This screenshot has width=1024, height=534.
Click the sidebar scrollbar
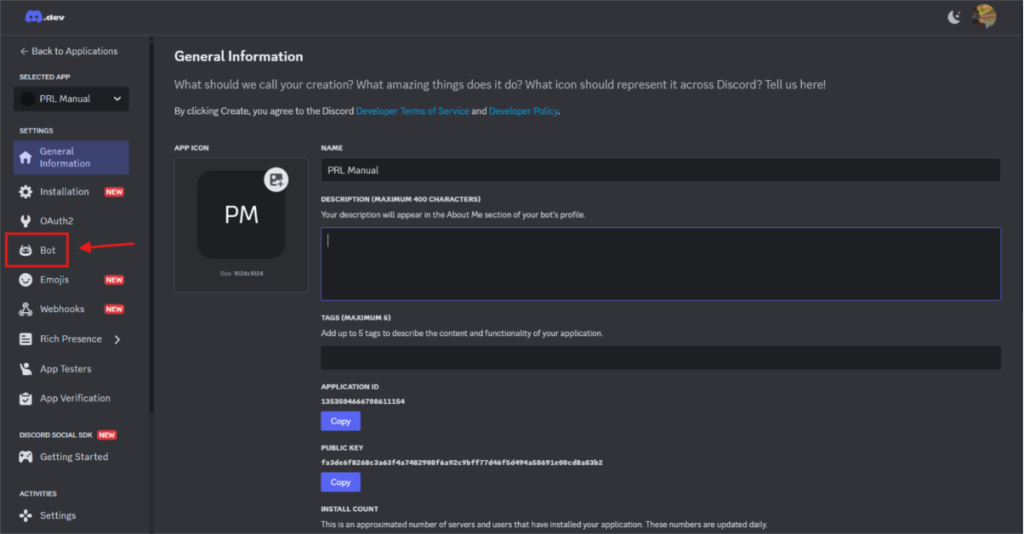coord(152,225)
